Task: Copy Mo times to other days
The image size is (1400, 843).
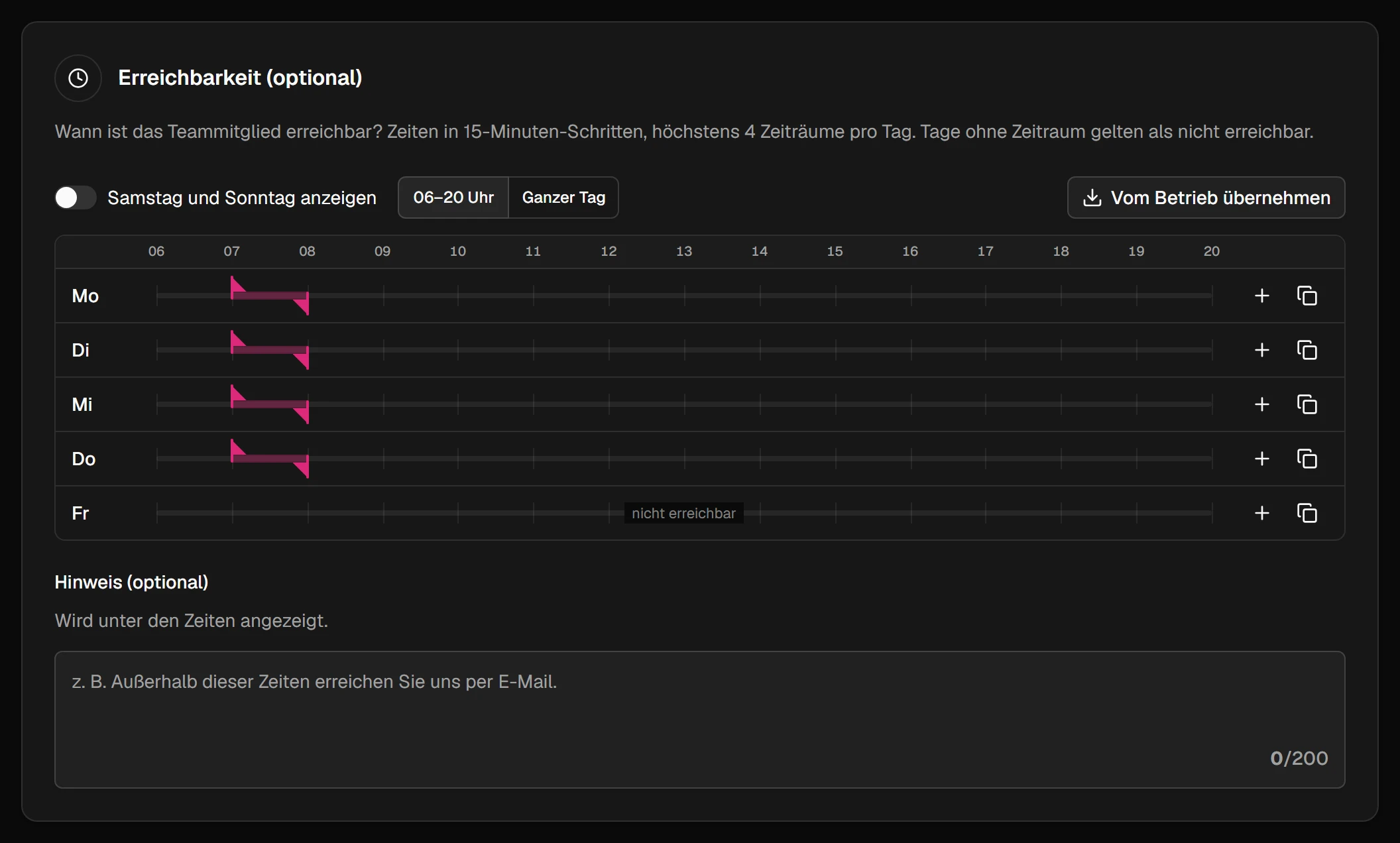Action: pos(1307,296)
